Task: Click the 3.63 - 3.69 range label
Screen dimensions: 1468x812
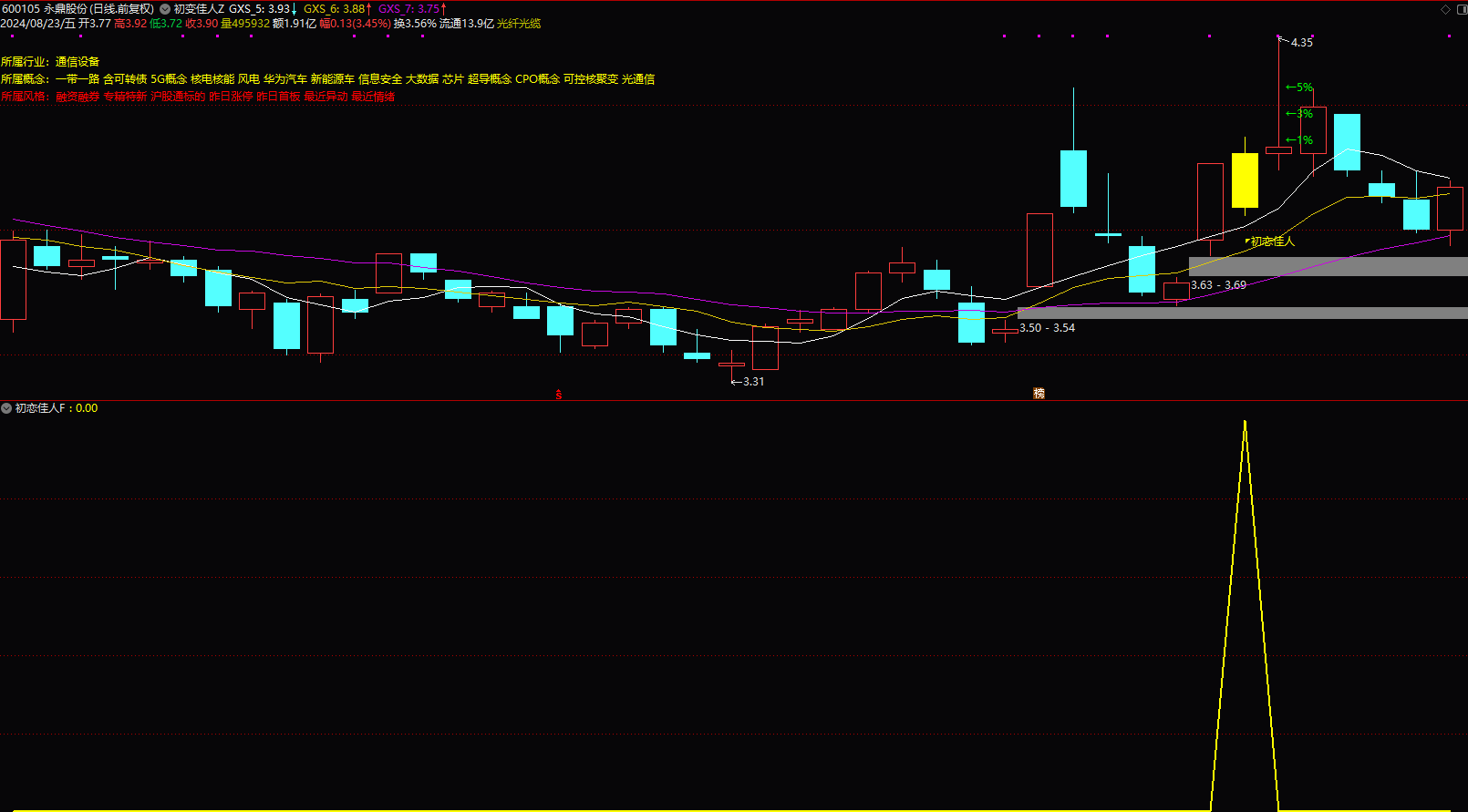Action: click(x=1218, y=285)
